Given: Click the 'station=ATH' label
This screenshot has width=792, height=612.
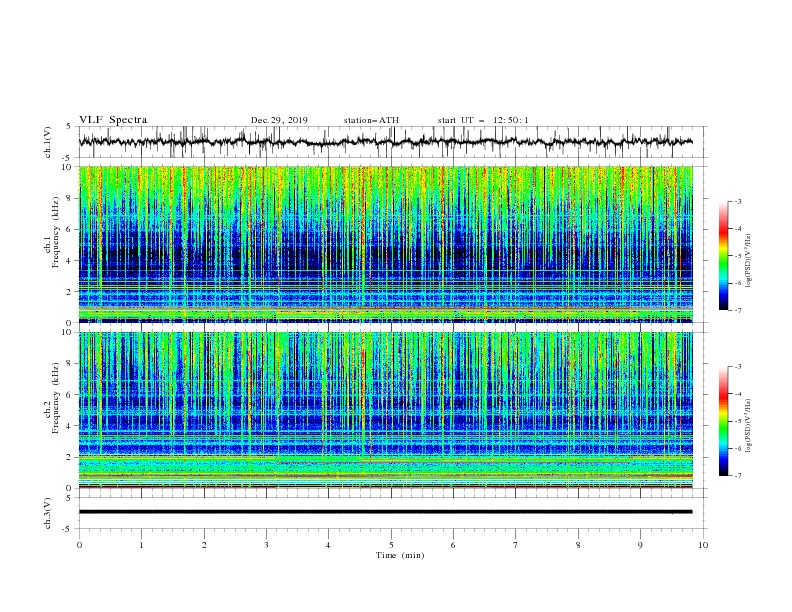Looking at the screenshot, I should click(x=371, y=120).
